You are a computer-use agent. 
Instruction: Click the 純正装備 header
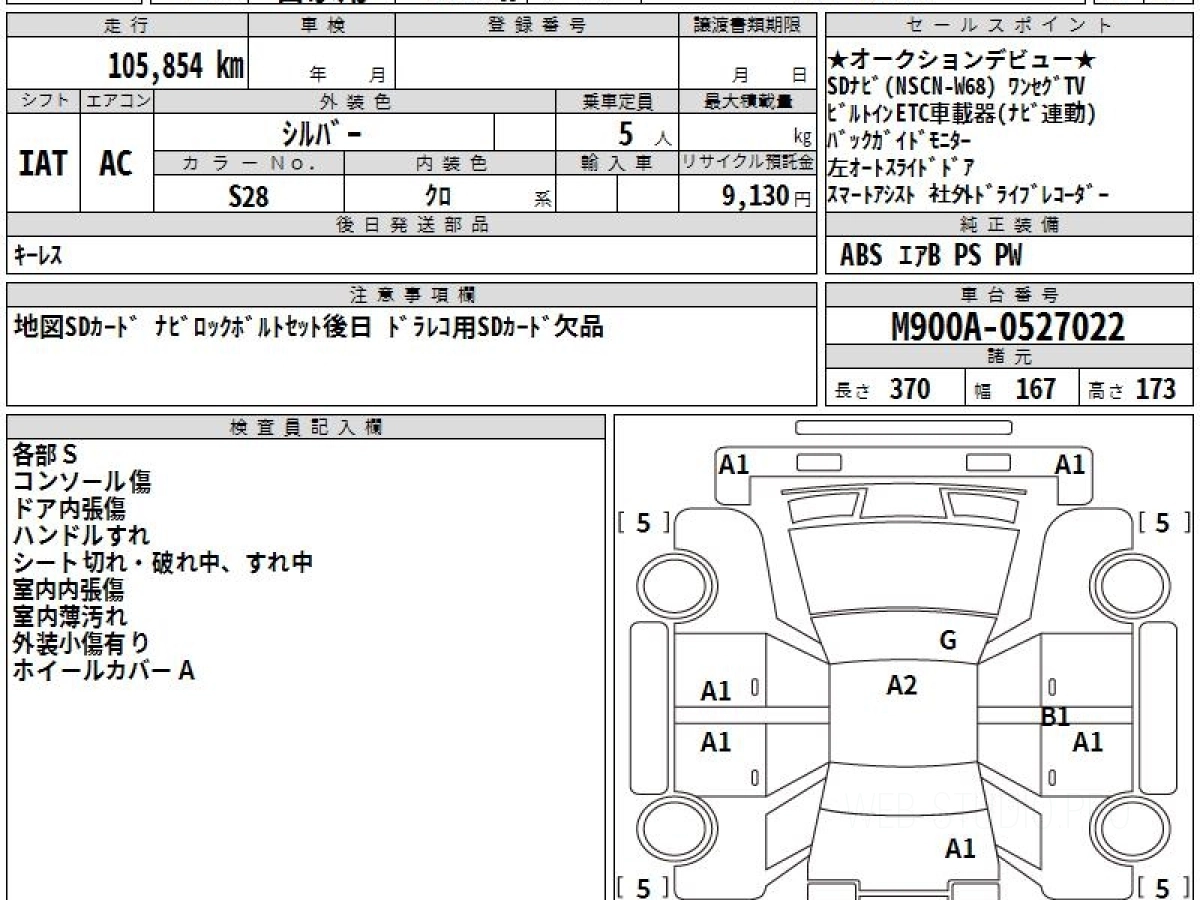tap(1010, 225)
